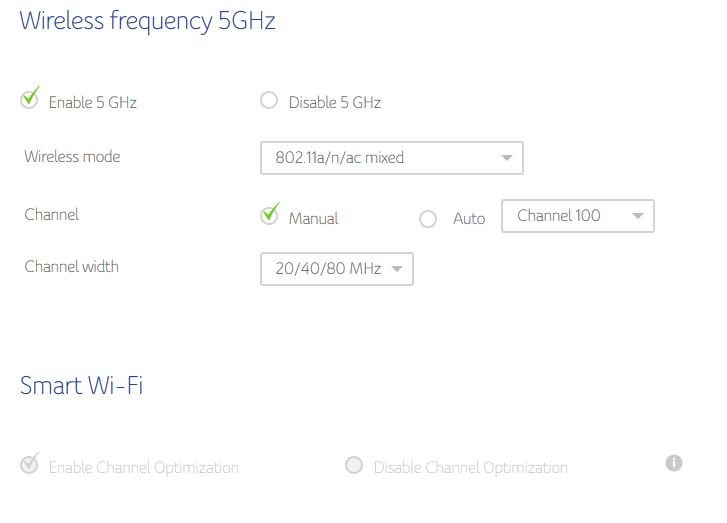Viewport: 727px width, 523px height.
Task: Click the arrow on the 802.11a/n/ac mixed box
Action: [x=506, y=158]
